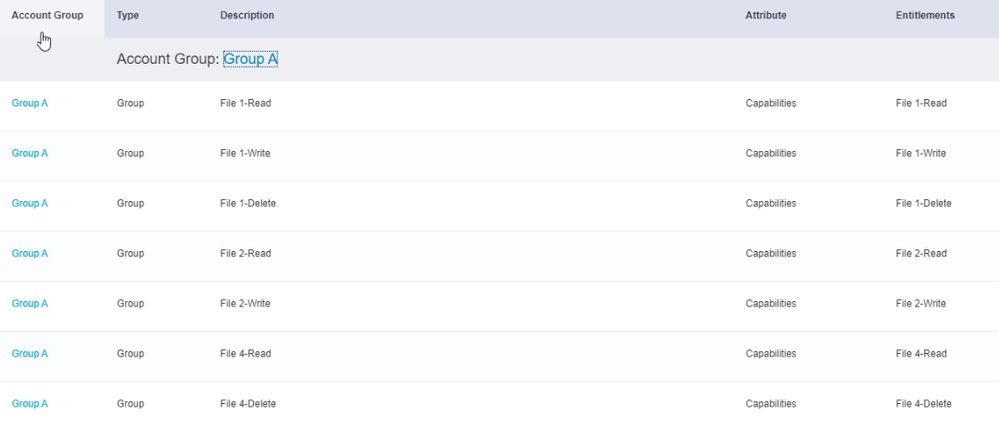This screenshot has height=428, width=999.
Task: Open Group A link in File 4-Read row
Action: (29, 353)
